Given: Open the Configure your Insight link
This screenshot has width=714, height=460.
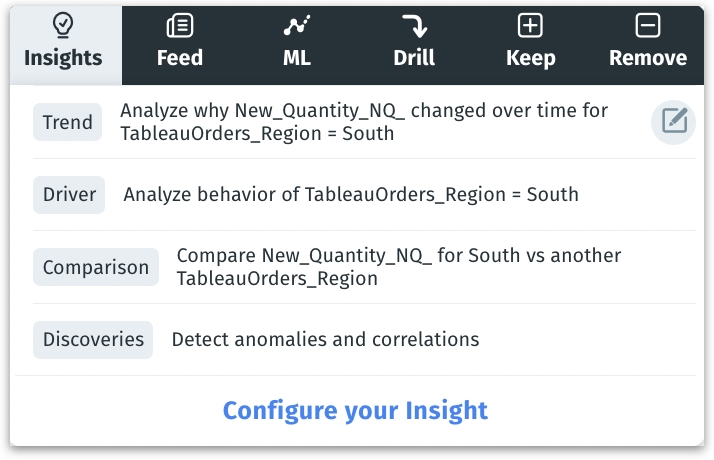Looking at the screenshot, I should 355,410.
